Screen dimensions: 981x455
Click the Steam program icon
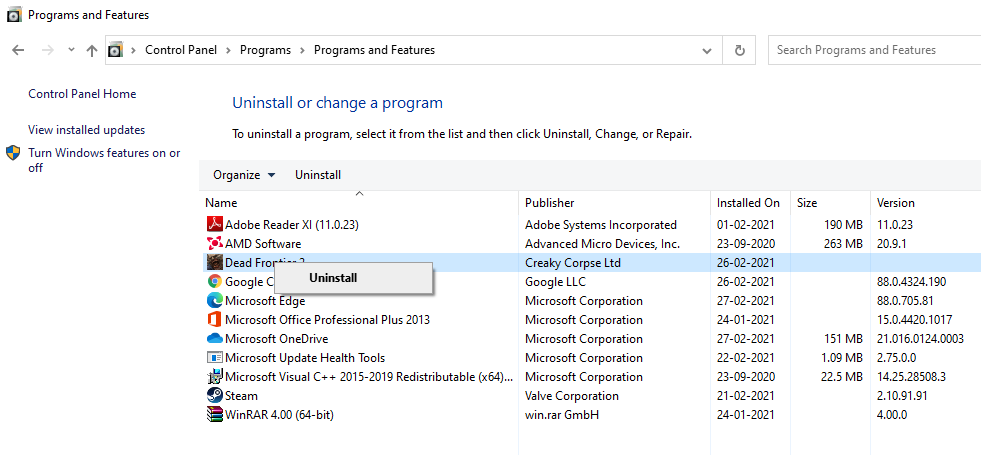pyautogui.click(x=215, y=396)
